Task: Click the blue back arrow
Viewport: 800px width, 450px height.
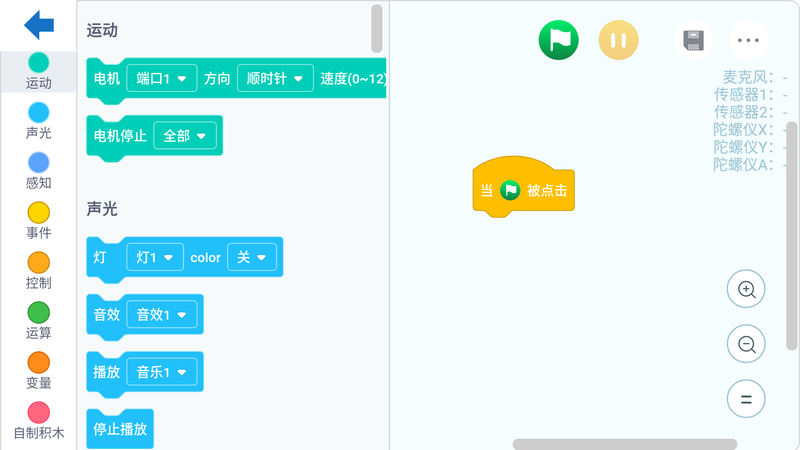Action: click(x=39, y=24)
